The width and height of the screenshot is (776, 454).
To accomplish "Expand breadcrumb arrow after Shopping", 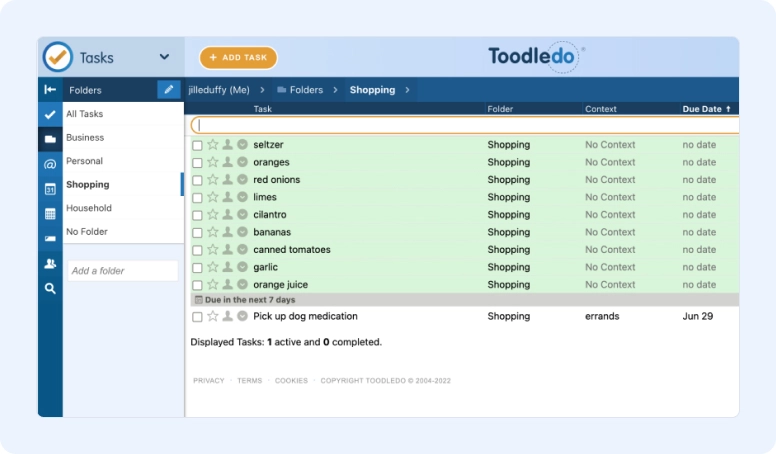I will click(x=409, y=90).
